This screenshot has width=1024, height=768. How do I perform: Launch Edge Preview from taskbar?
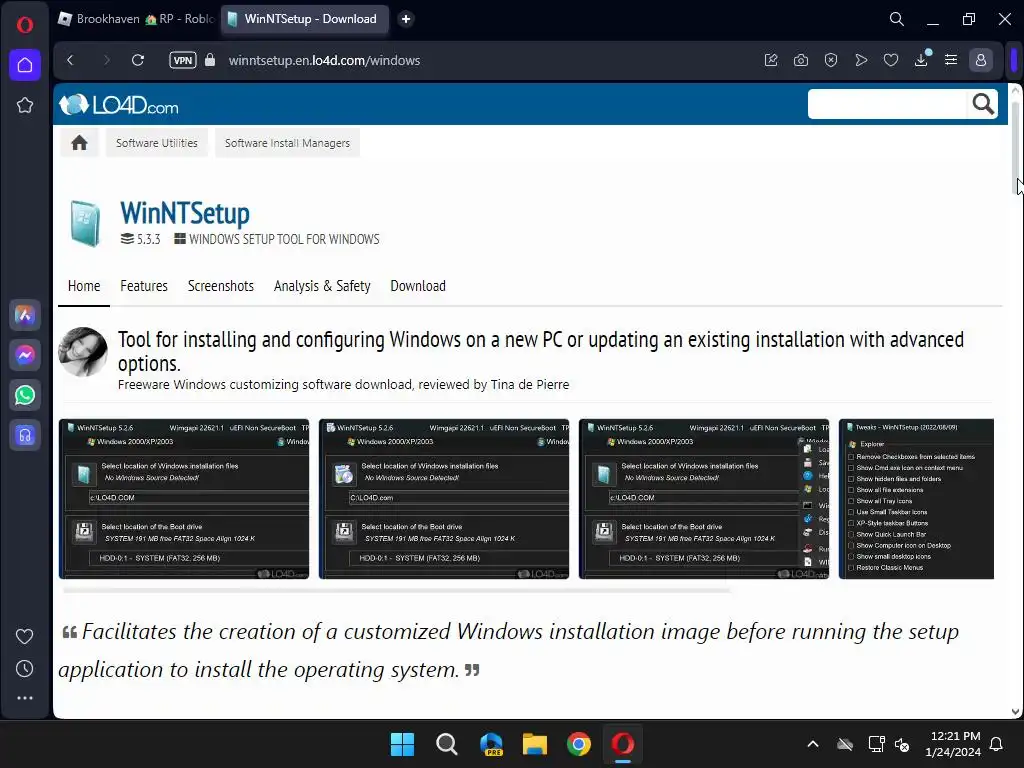coord(491,744)
